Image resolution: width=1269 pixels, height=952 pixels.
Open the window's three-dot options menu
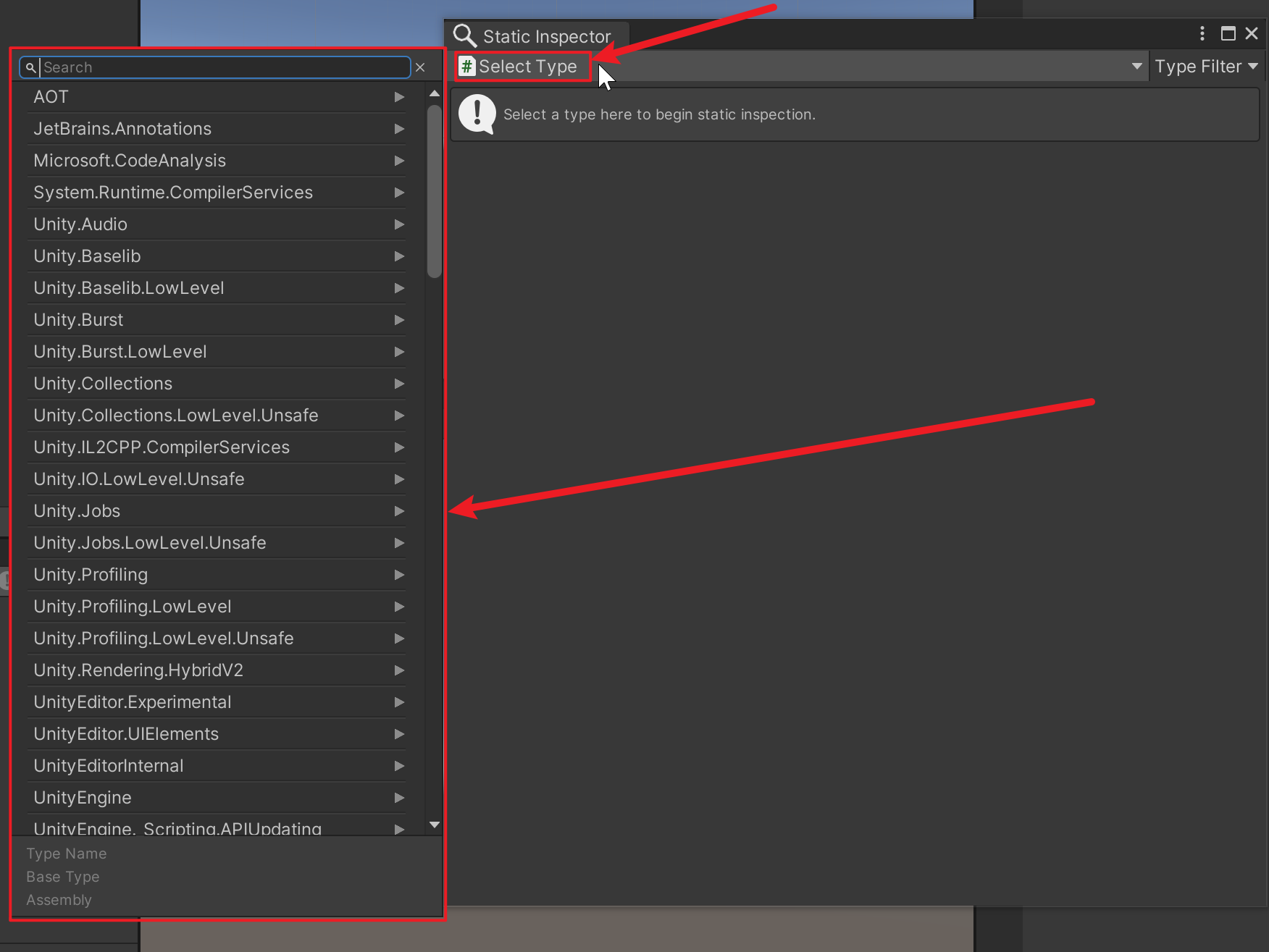point(1202,33)
